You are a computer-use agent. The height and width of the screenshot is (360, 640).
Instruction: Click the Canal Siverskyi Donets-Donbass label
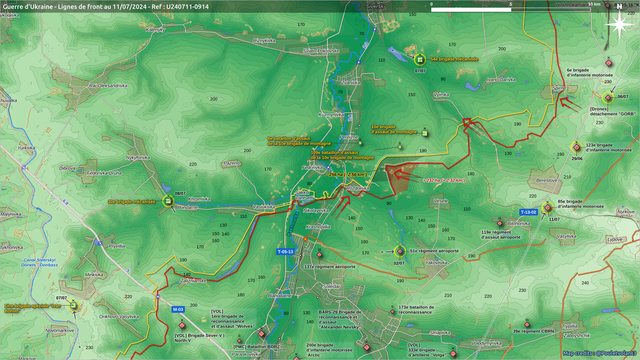pyautogui.click(x=39, y=262)
